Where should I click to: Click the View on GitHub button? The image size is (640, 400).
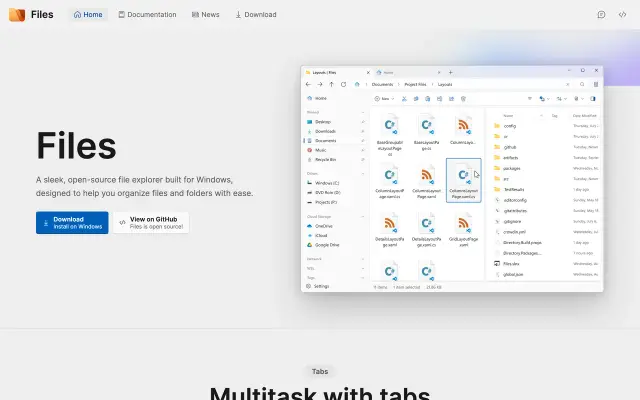click(151, 222)
